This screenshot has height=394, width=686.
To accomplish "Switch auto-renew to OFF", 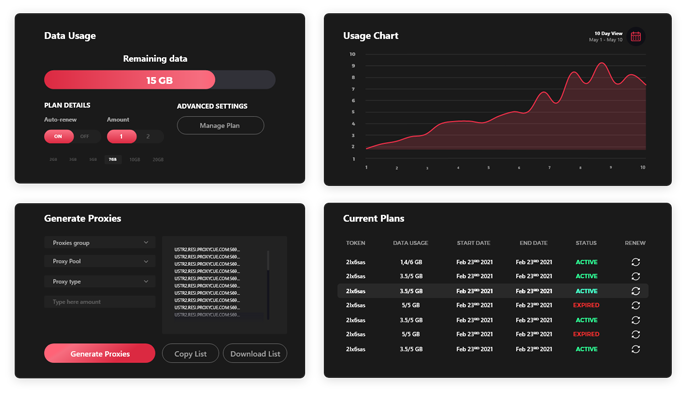I will coord(85,136).
